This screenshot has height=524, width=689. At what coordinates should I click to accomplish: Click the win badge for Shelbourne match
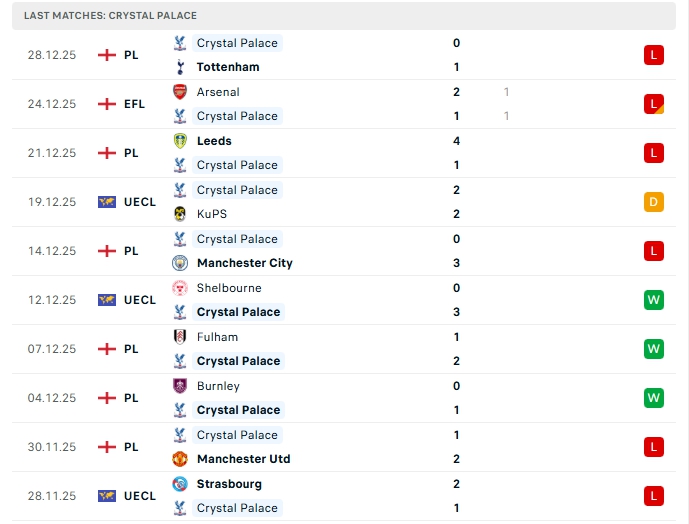(654, 300)
